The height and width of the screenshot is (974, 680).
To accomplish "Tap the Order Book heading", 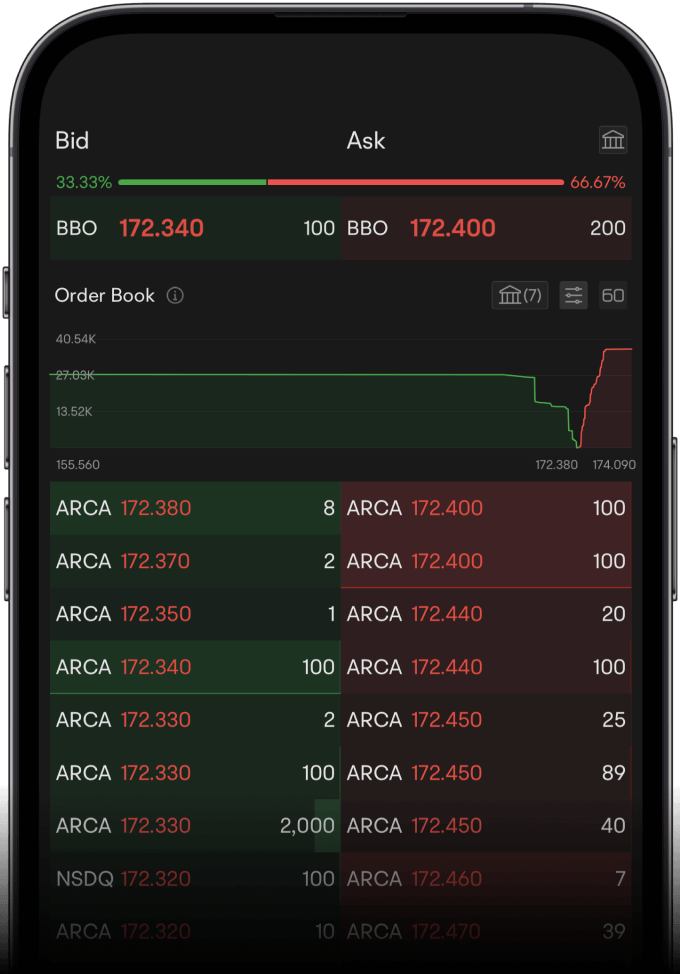I will (x=104, y=295).
